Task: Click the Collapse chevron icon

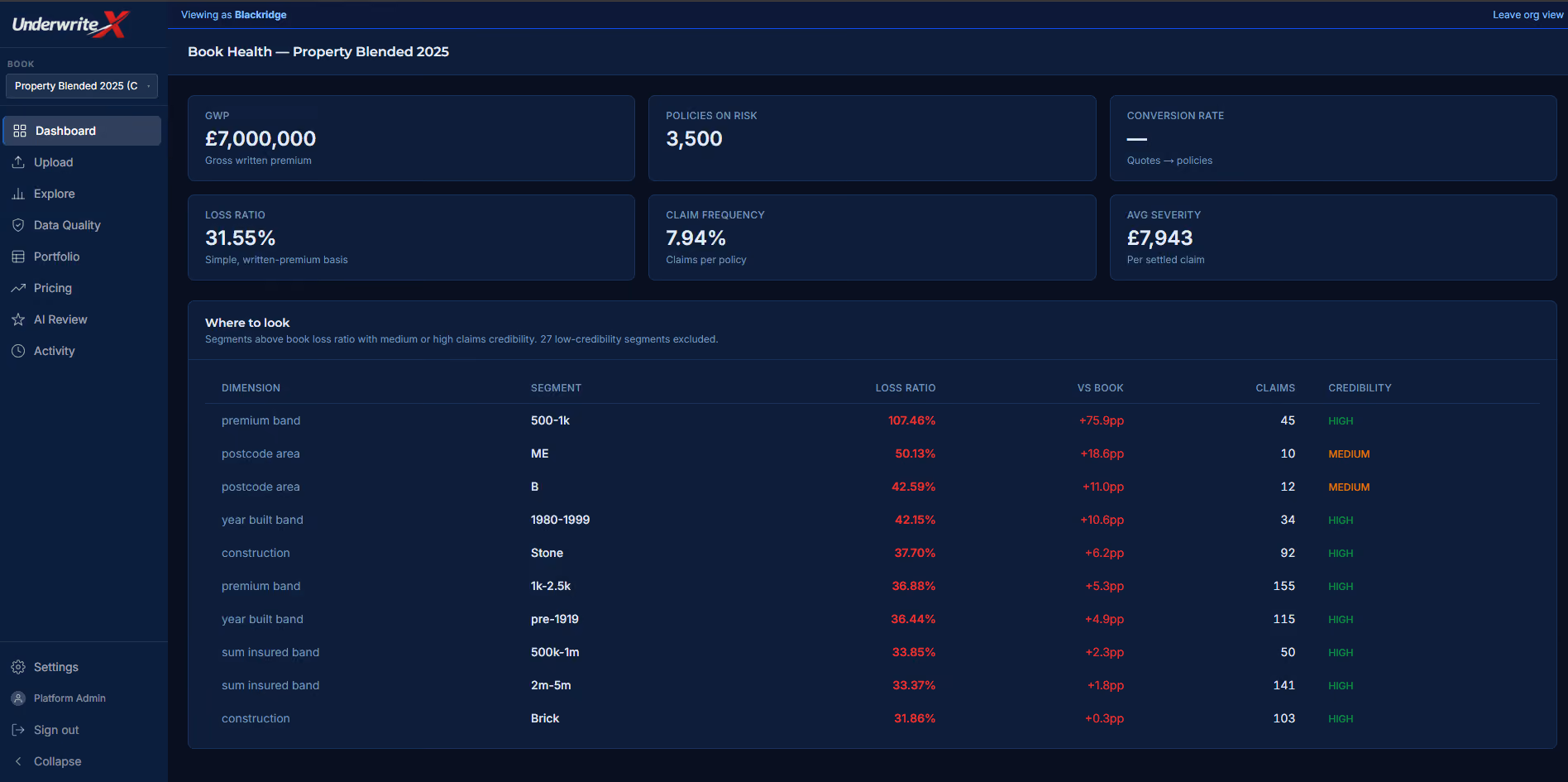Action: 18,761
